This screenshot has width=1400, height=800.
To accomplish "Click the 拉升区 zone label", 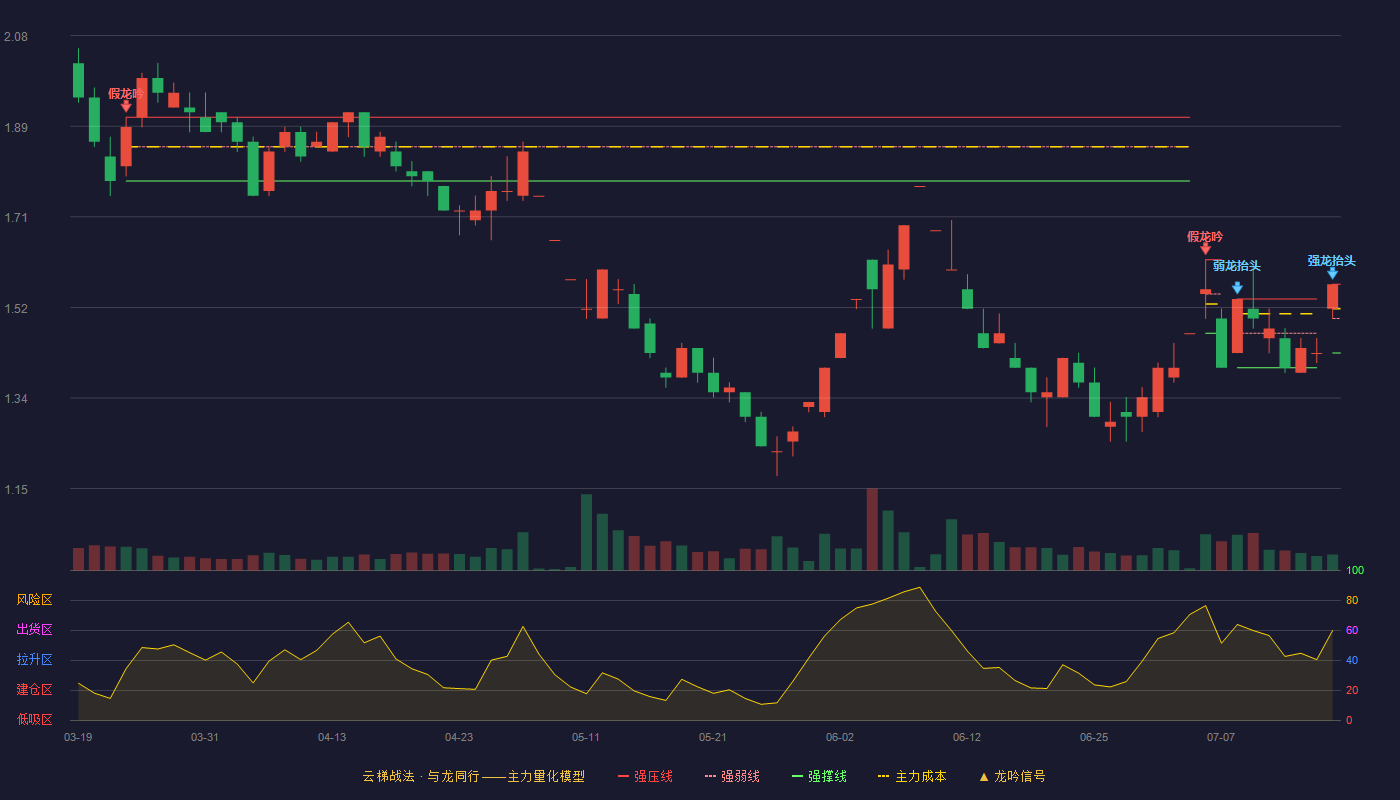I will coord(34,660).
